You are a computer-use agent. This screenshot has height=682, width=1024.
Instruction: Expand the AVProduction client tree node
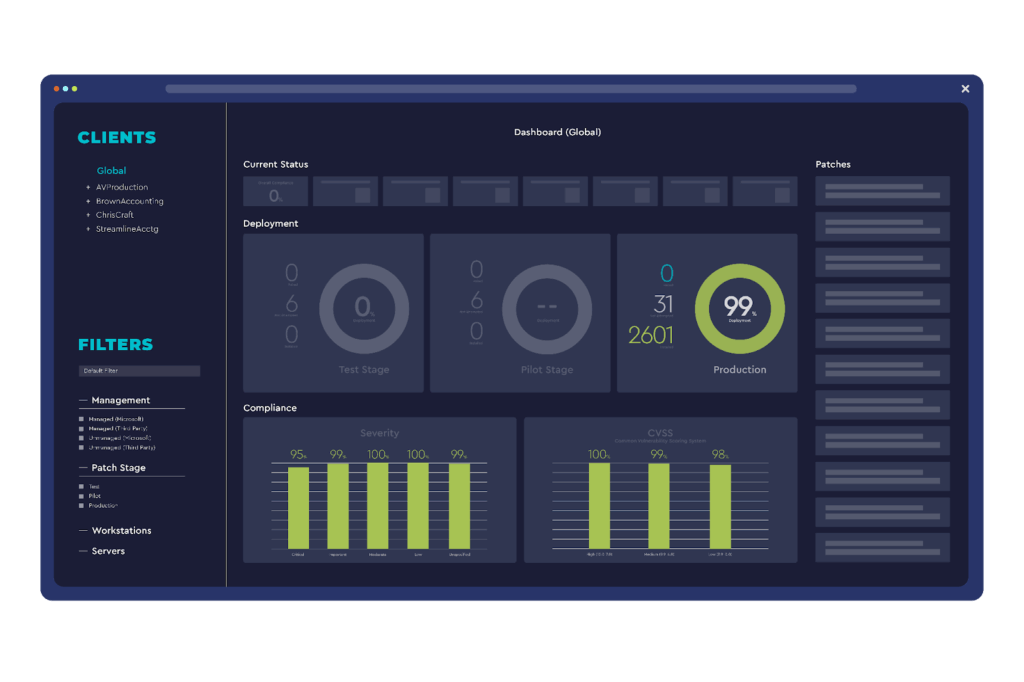pos(88,187)
